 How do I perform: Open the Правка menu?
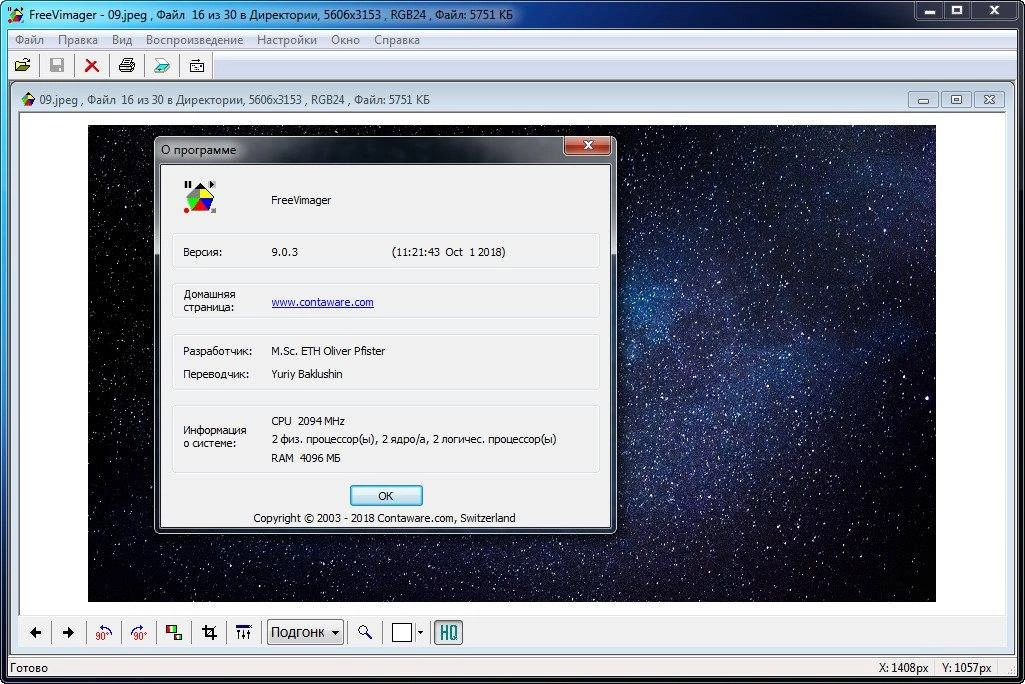tap(78, 40)
